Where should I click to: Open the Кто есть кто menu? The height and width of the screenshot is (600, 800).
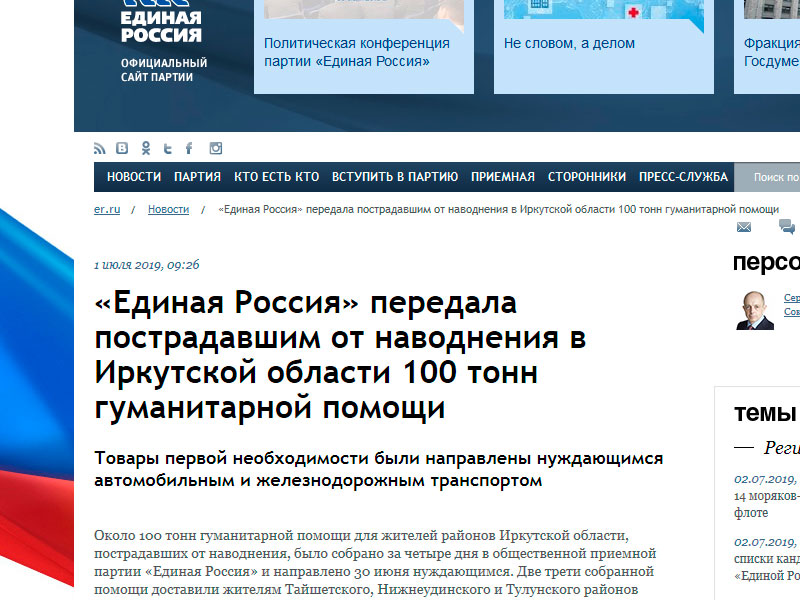[x=276, y=177]
